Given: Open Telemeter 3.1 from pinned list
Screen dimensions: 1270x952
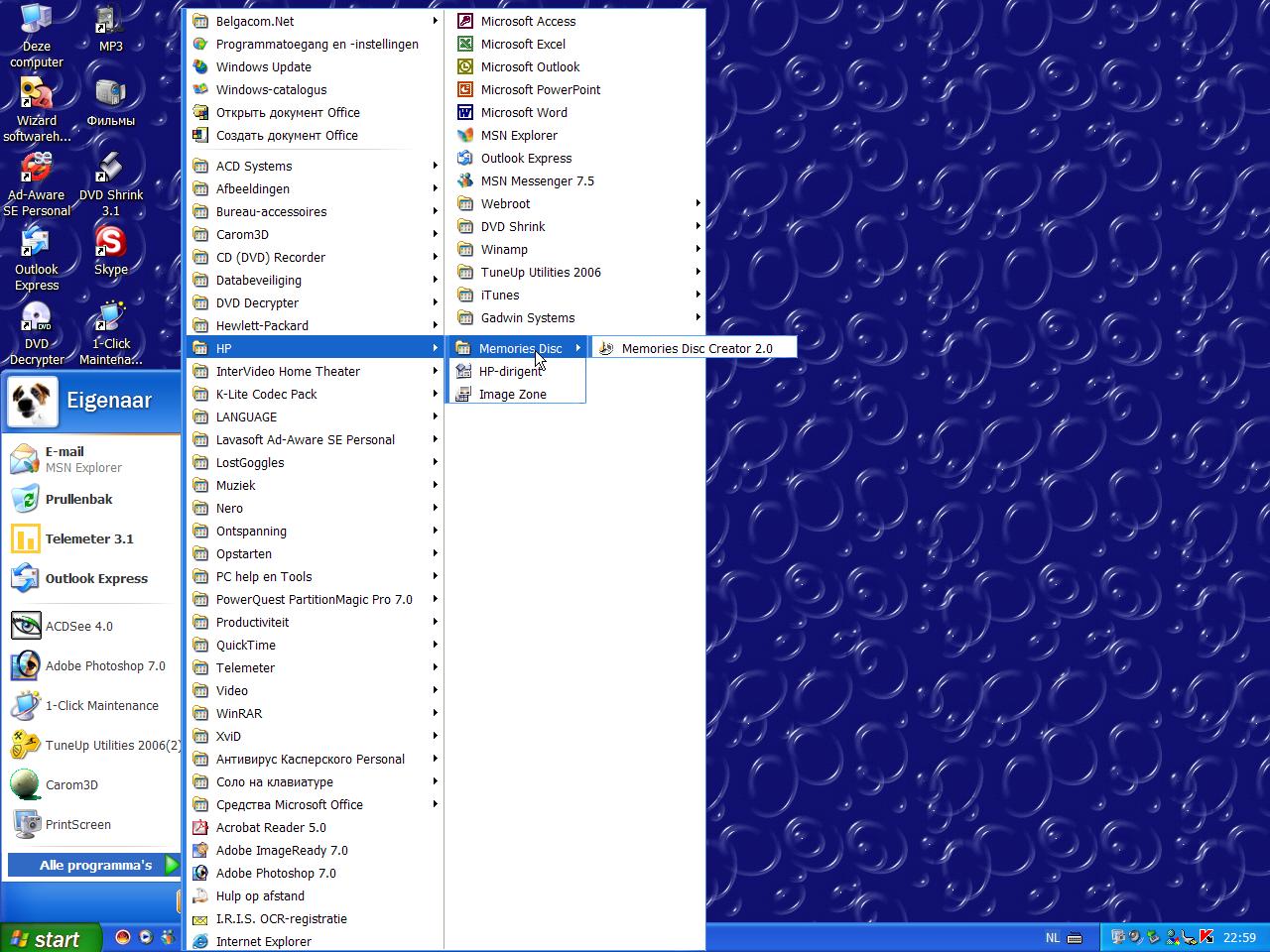Looking at the screenshot, I should (x=93, y=538).
